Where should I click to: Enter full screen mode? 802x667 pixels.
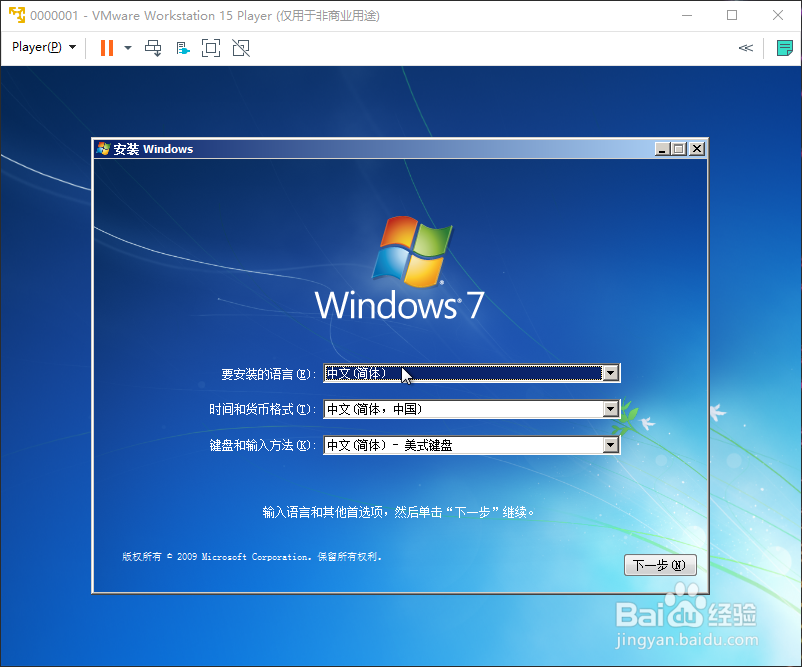[x=211, y=48]
